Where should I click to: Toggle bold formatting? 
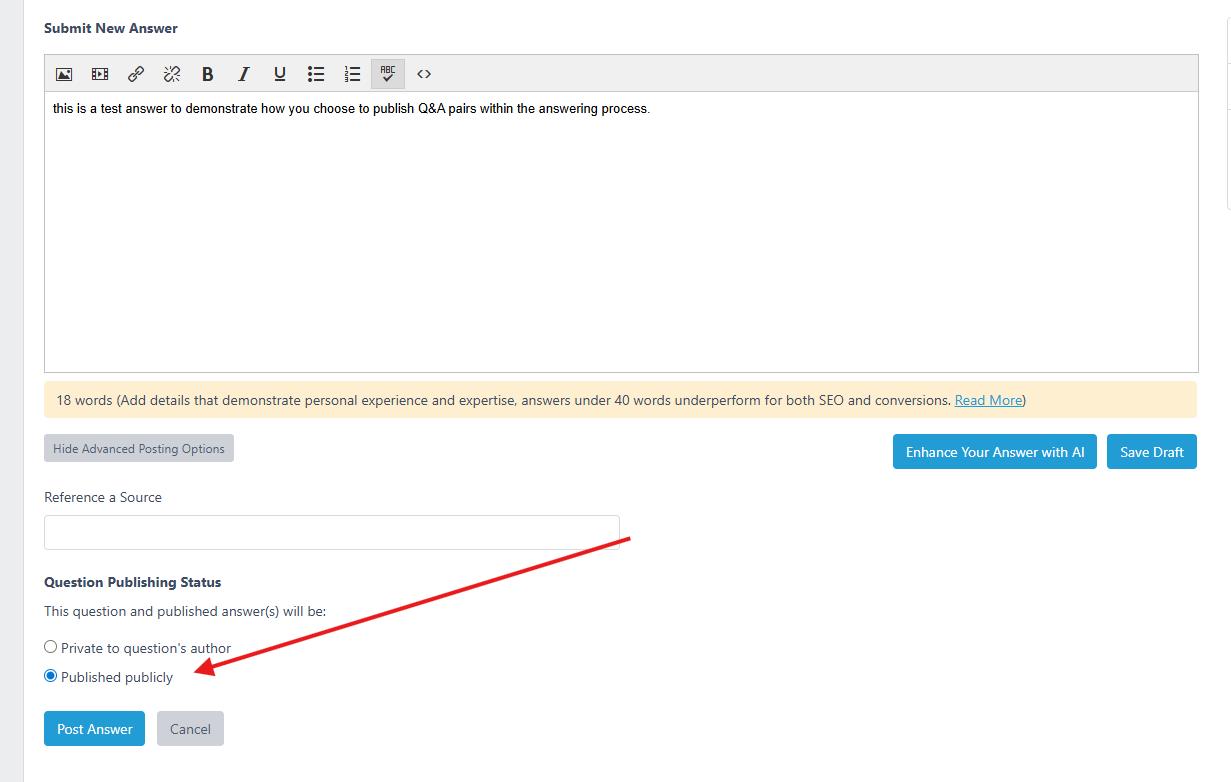click(208, 74)
